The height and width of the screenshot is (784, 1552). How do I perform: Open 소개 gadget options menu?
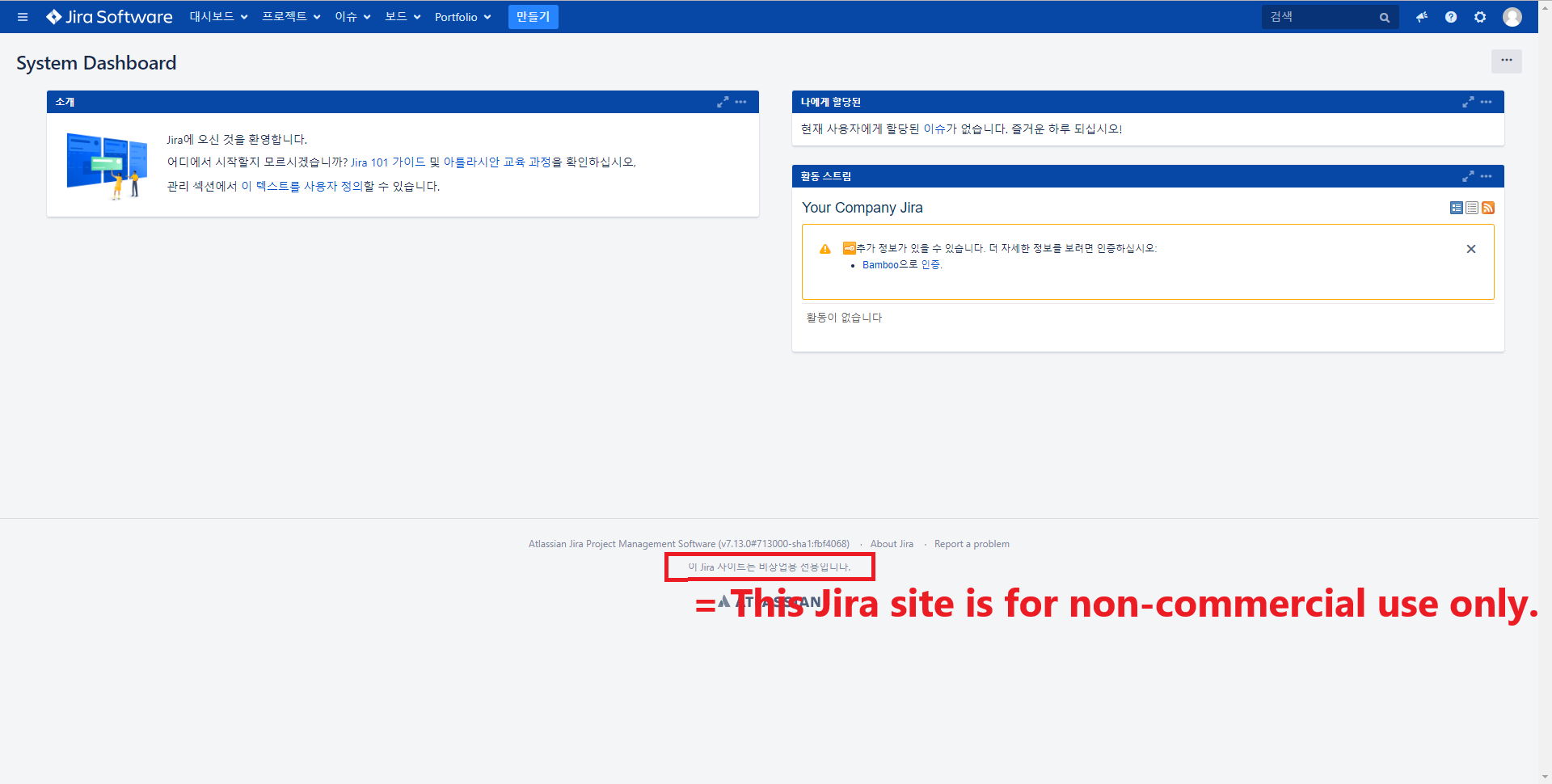pyautogui.click(x=740, y=102)
